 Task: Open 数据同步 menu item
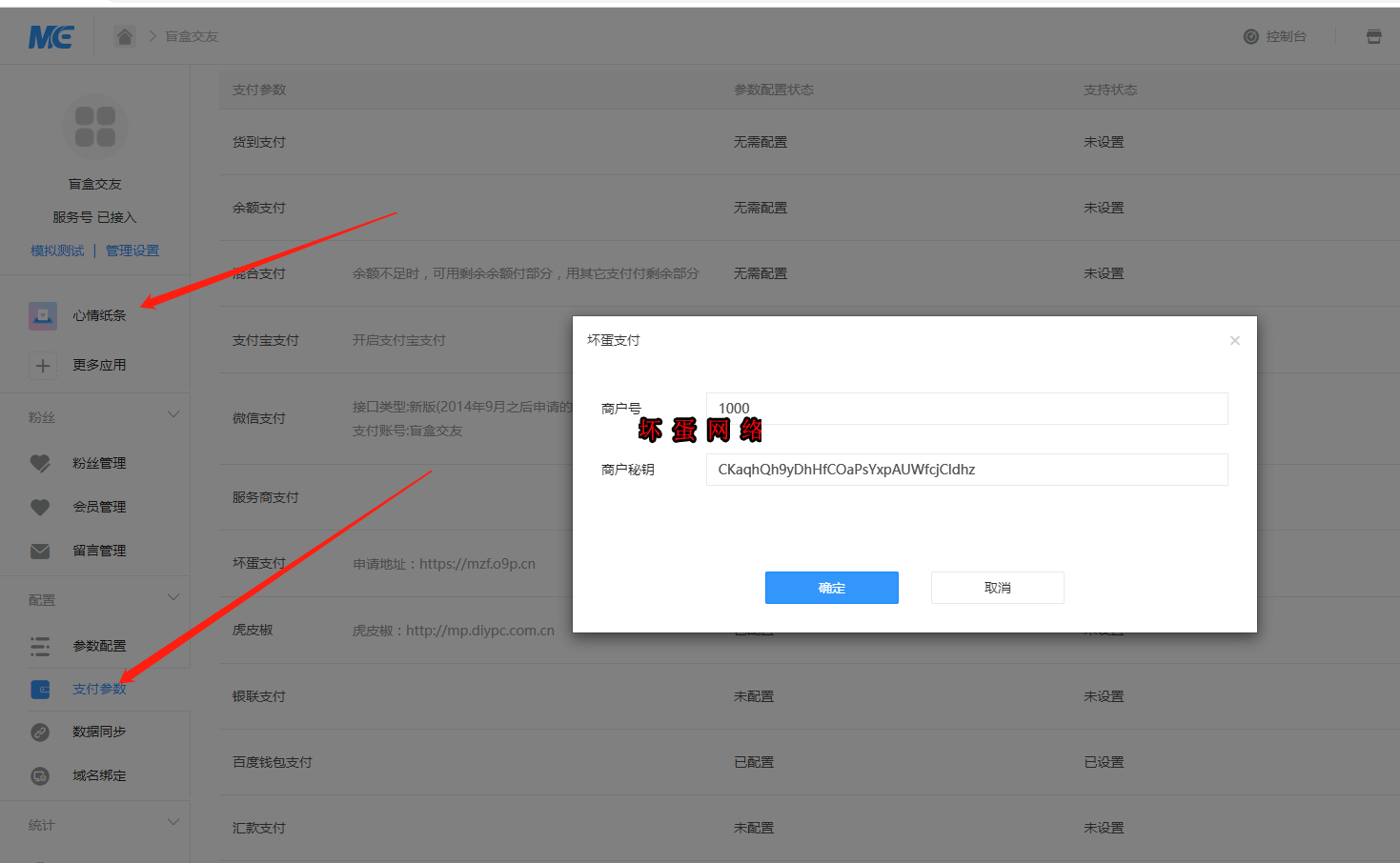(99, 732)
